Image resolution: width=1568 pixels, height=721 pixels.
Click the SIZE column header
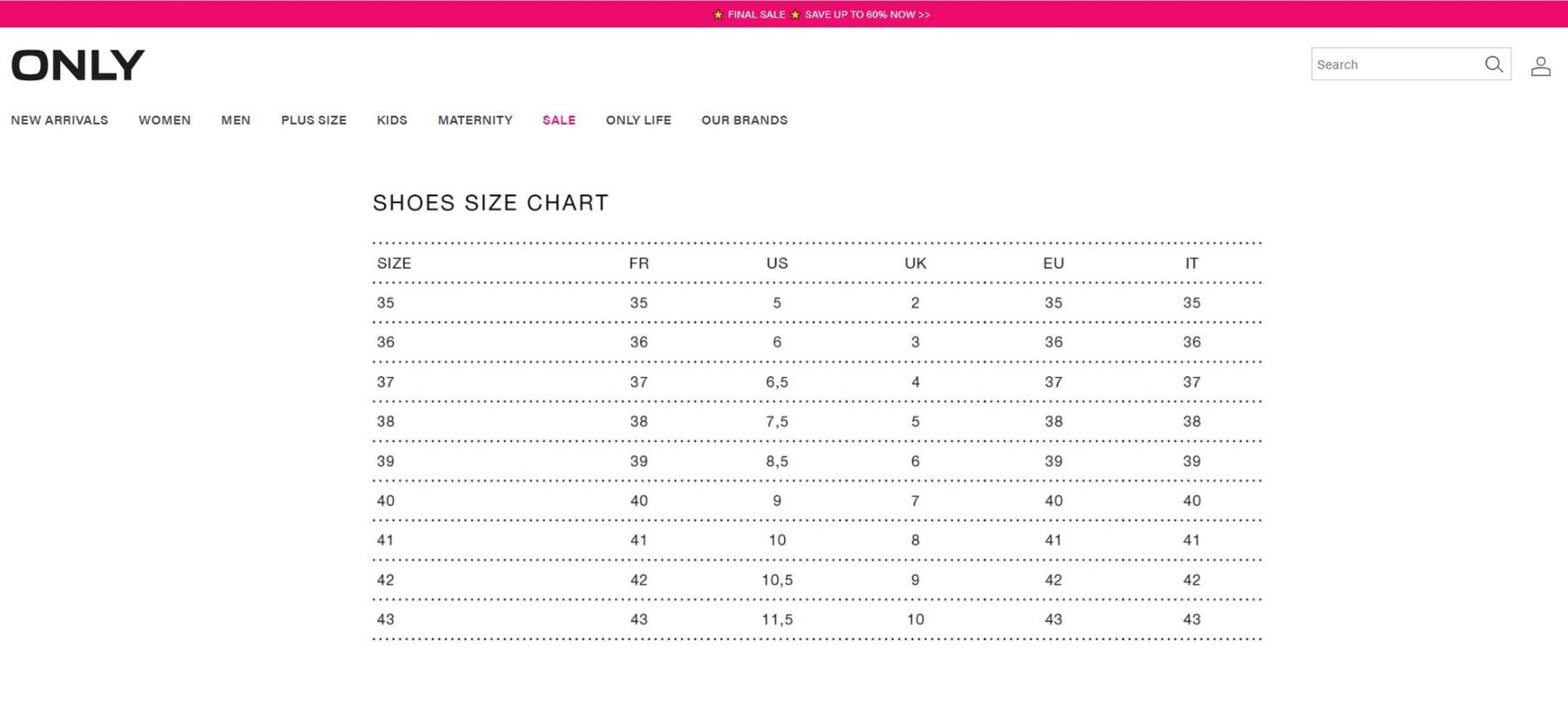point(394,263)
